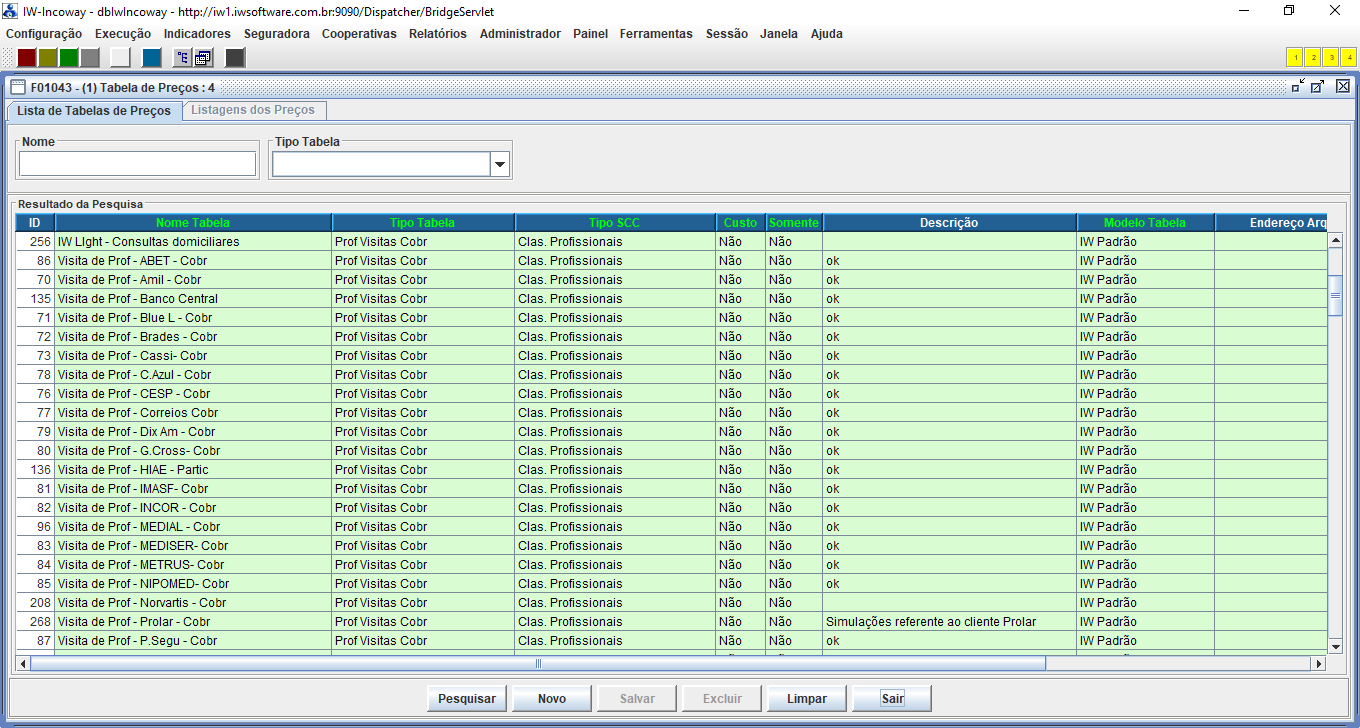
Task: Click the dark charcoal toolbar square
Action: coord(235,57)
